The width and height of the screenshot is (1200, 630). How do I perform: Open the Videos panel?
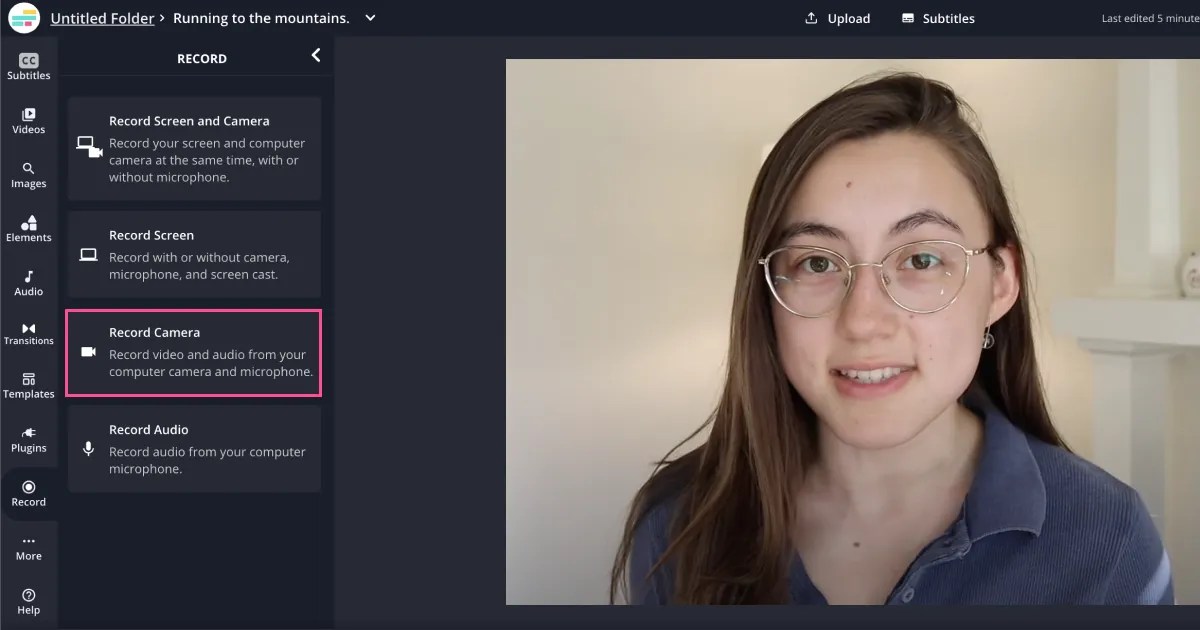[28, 120]
